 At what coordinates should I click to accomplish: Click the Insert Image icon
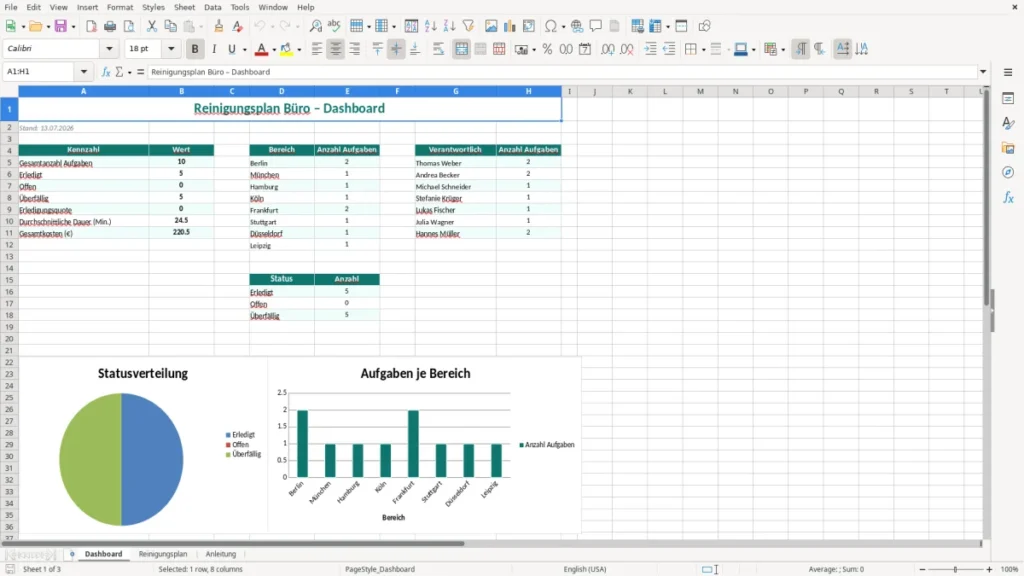(491, 26)
